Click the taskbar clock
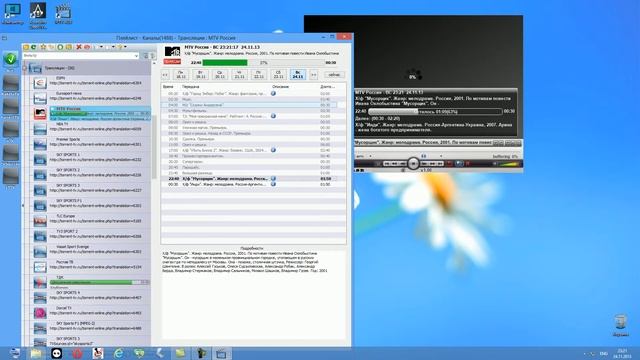Viewport: 640px width, 360px height. pyautogui.click(x=622, y=353)
